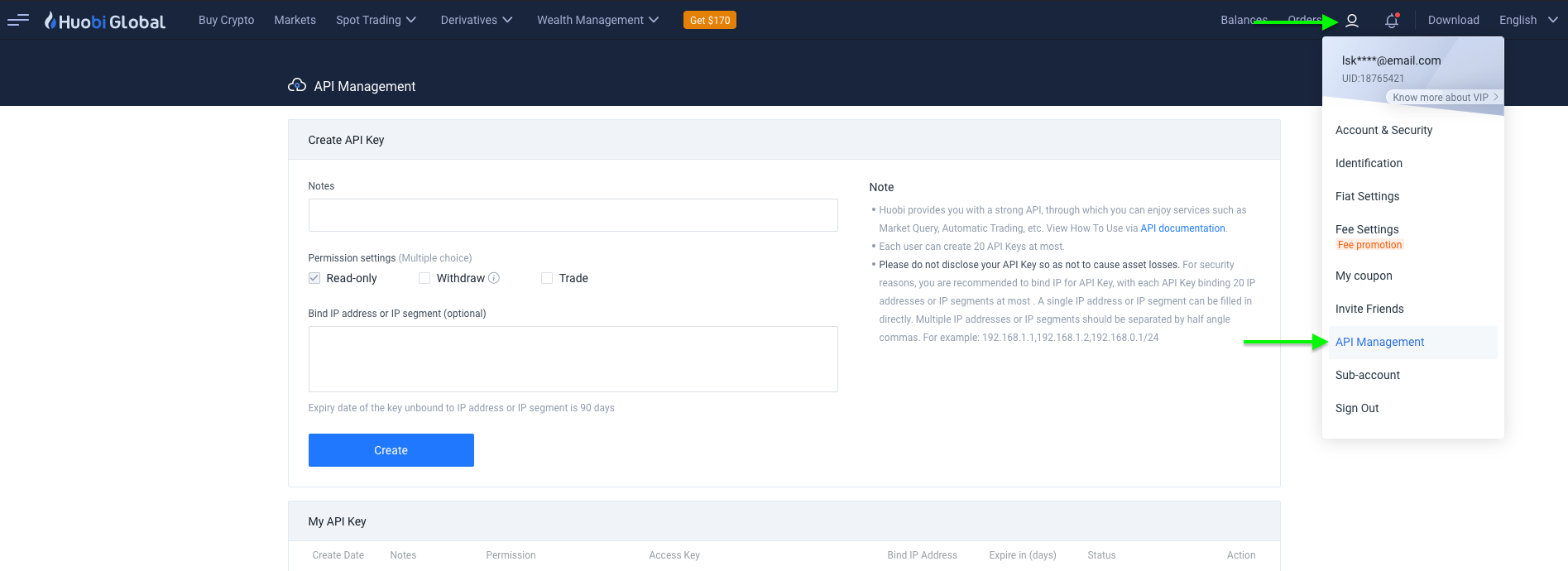Screen dimensions: 1568x571
Task: Click the Expire in (days) column header
Action: [x=1023, y=555]
